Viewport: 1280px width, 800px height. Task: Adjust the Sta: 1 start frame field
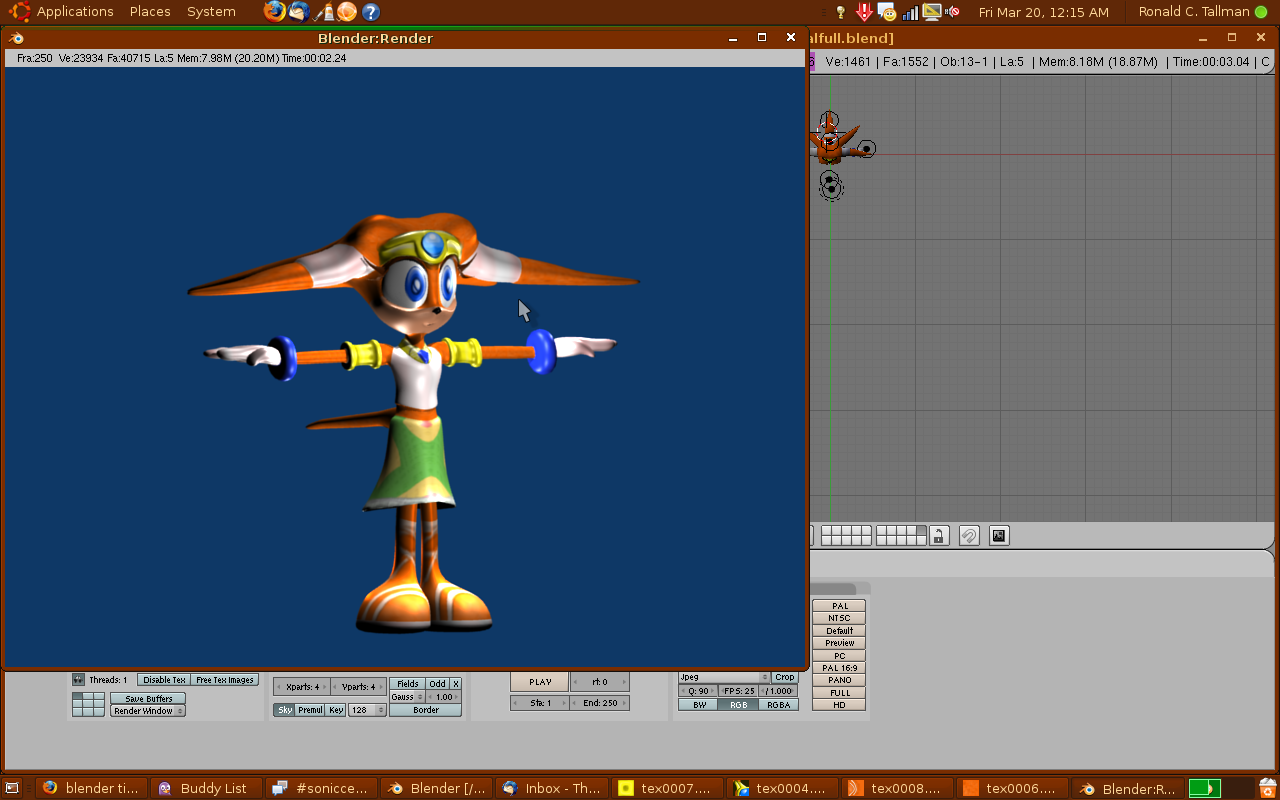[540, 703]
